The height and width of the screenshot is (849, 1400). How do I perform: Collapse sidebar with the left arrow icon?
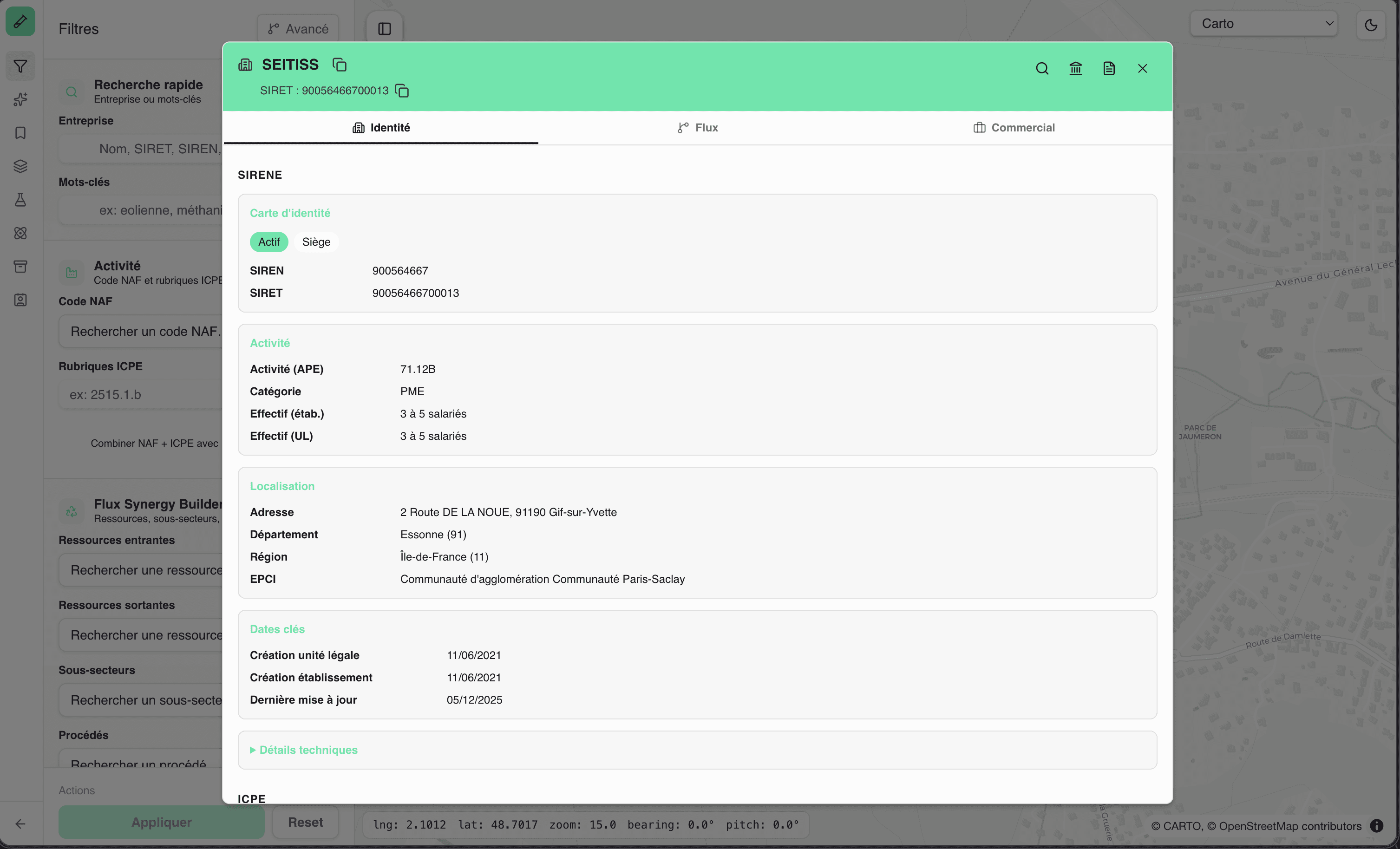point(20,823)
